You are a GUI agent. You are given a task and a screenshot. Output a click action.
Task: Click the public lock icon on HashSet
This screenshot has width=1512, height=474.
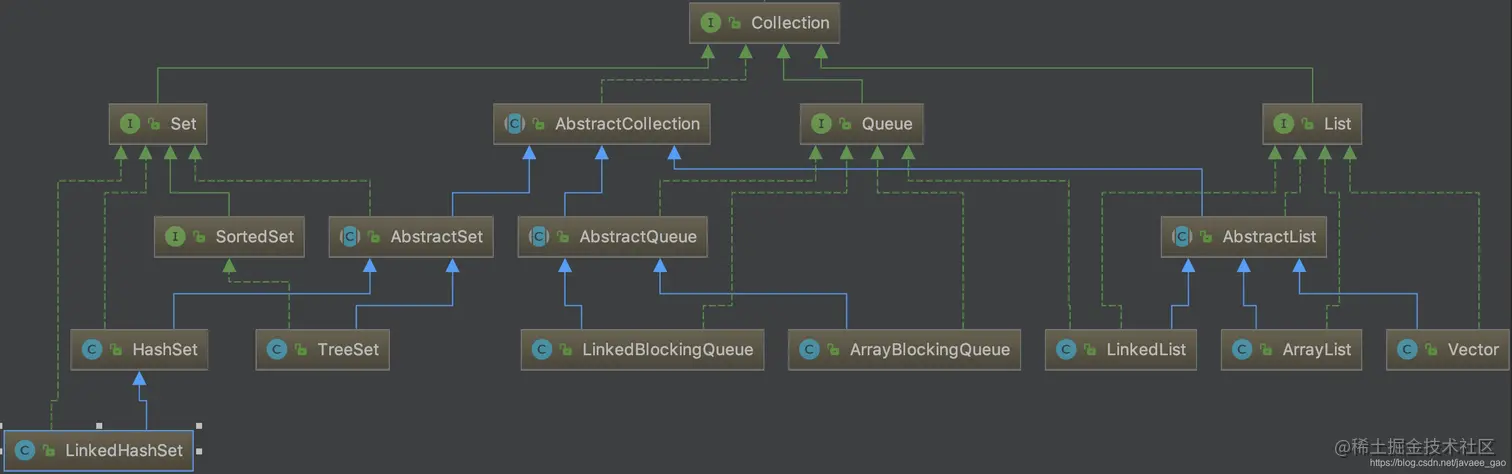click(x=117, y=350)
